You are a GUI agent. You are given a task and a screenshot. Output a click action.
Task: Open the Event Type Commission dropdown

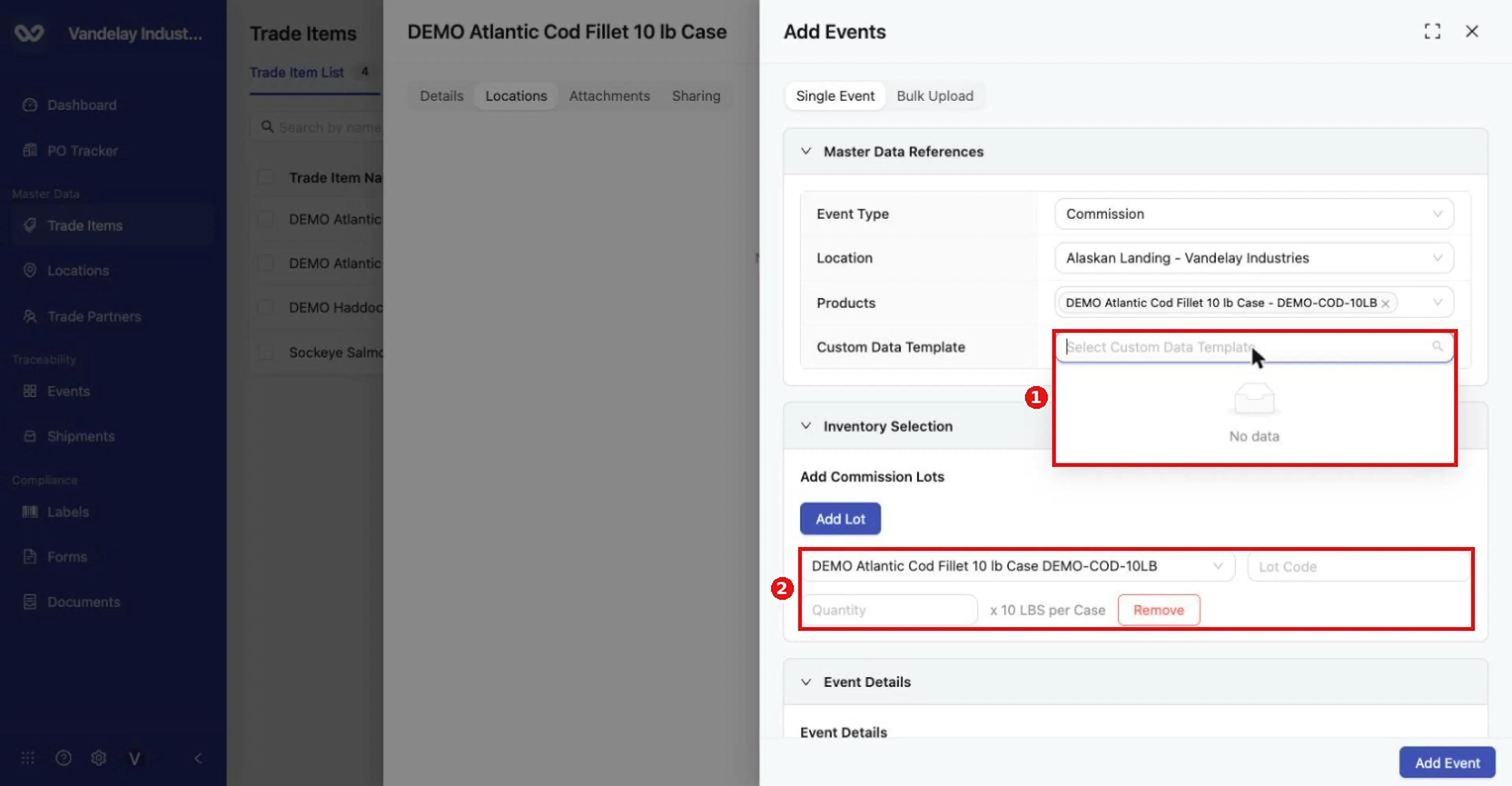pos(1254,214)
